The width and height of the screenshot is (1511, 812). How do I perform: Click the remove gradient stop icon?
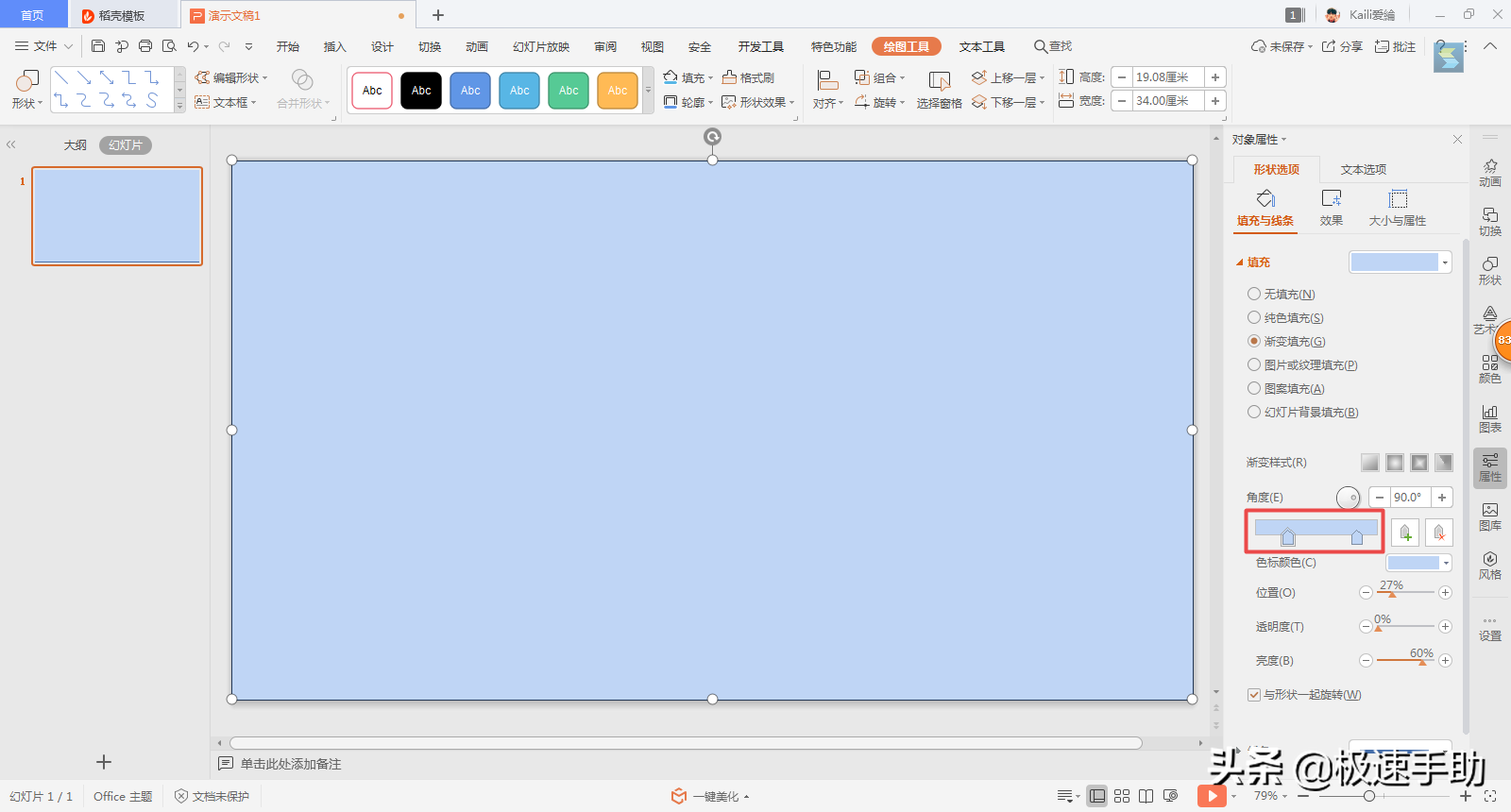pos(1438,533)
